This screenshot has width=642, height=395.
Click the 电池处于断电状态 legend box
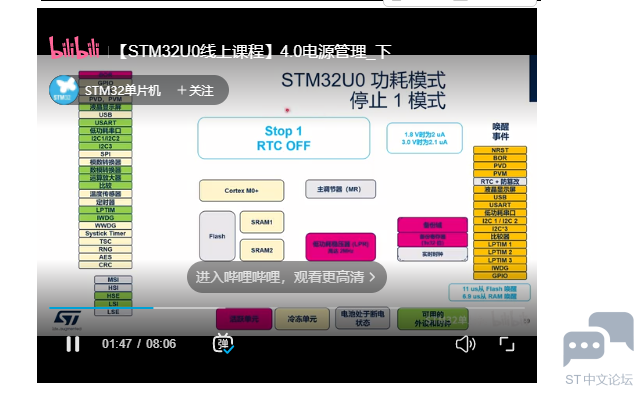362,318
